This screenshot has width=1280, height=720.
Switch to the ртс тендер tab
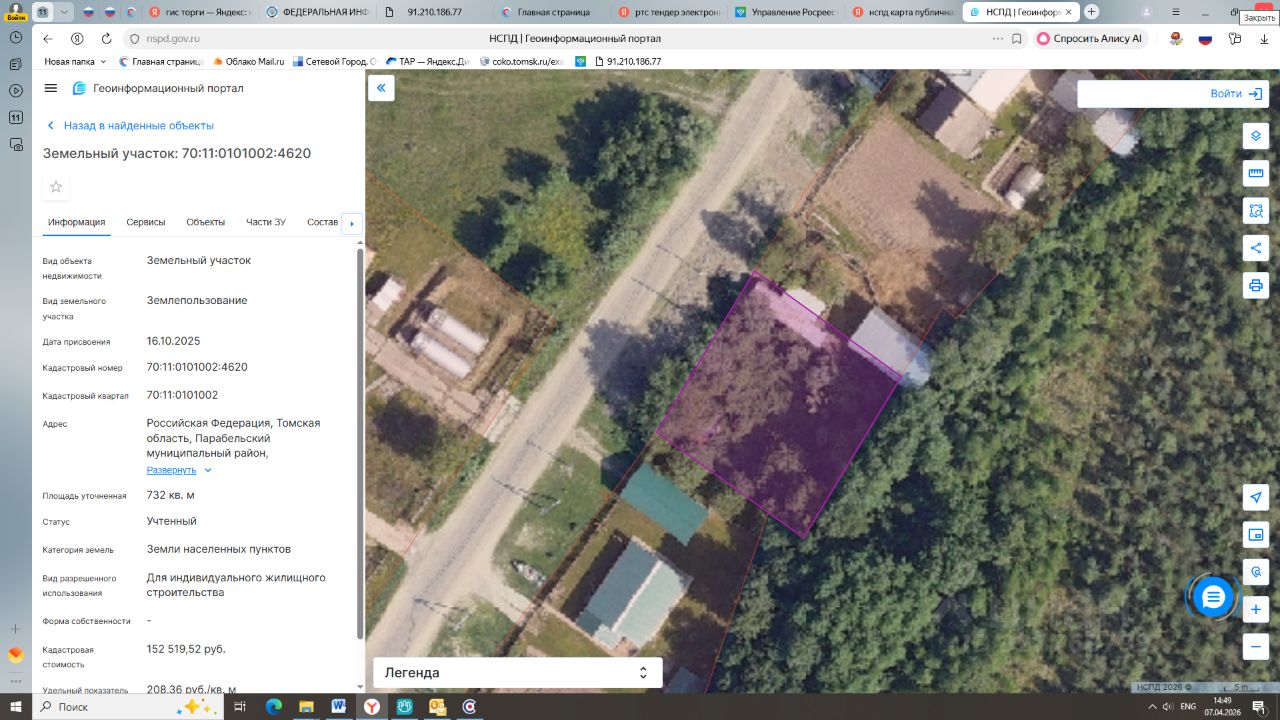668,12
